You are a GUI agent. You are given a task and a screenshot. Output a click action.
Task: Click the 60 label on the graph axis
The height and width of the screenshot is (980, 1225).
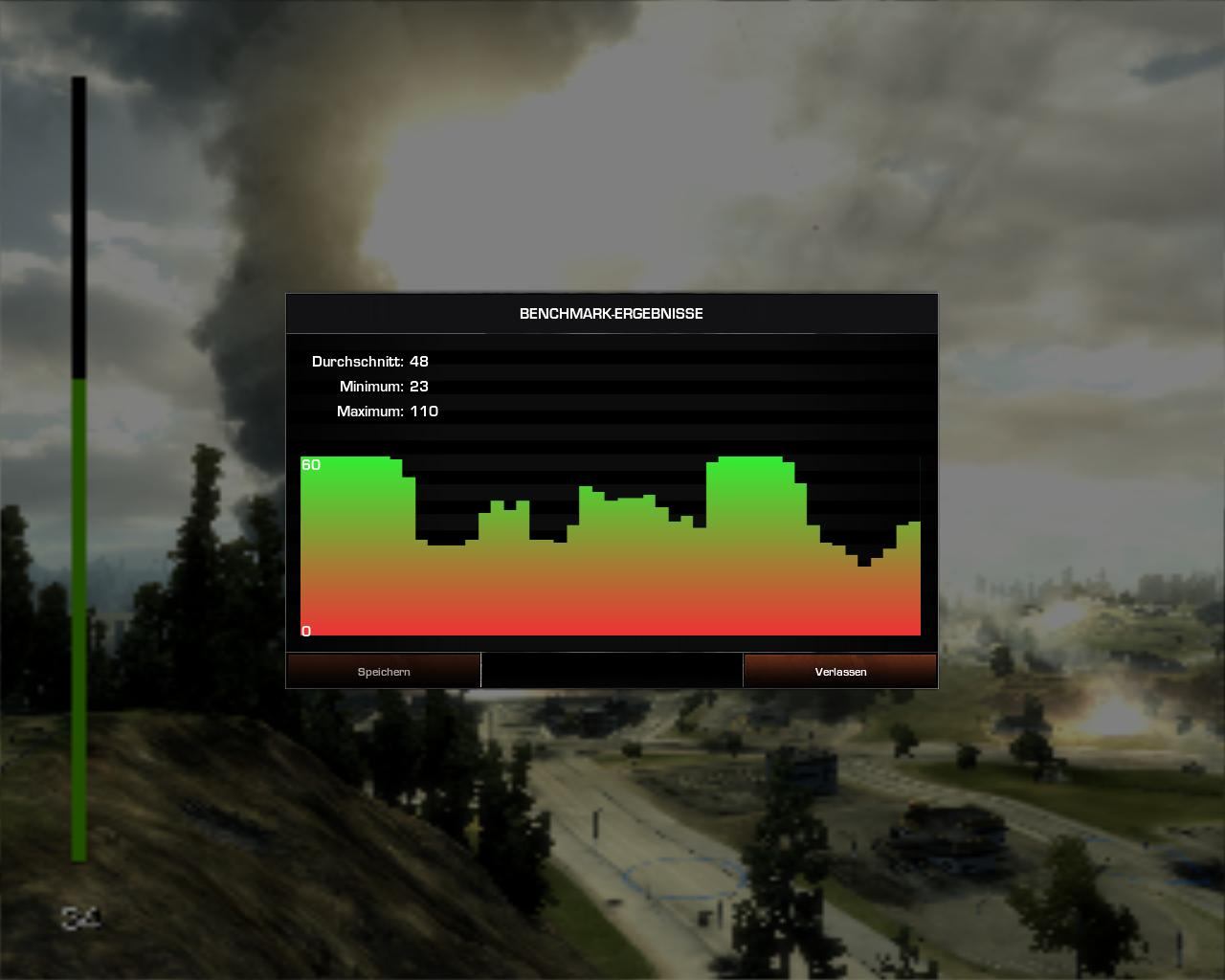tap(311, 465)
